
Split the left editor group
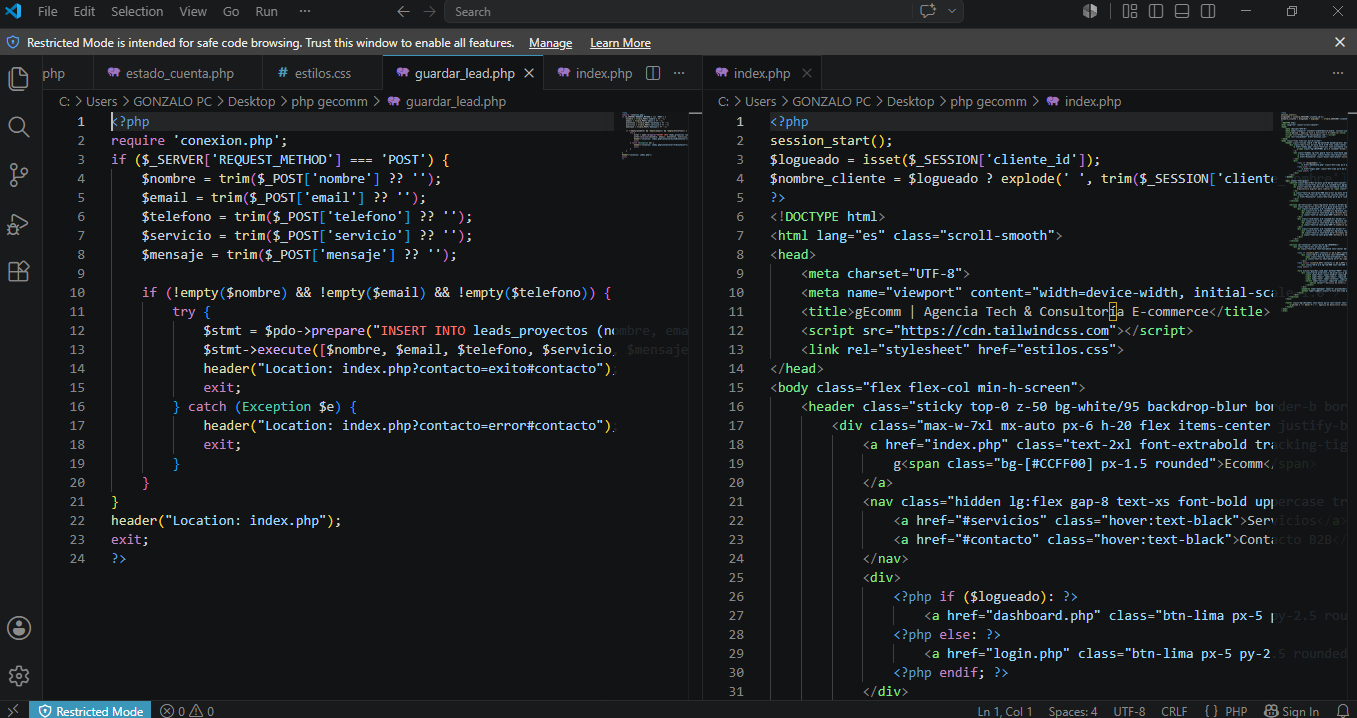(653, 73)
